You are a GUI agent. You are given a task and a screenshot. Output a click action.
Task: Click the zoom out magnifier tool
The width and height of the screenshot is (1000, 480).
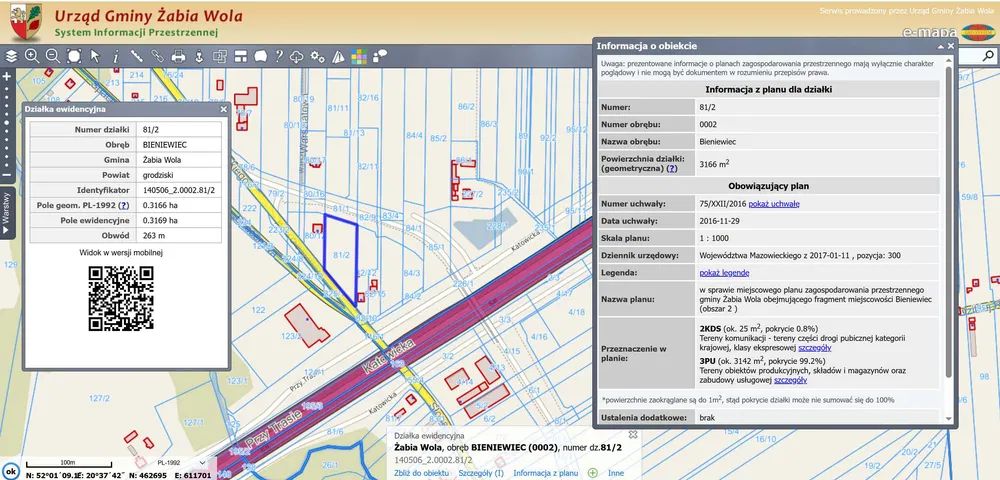[52, 56]
